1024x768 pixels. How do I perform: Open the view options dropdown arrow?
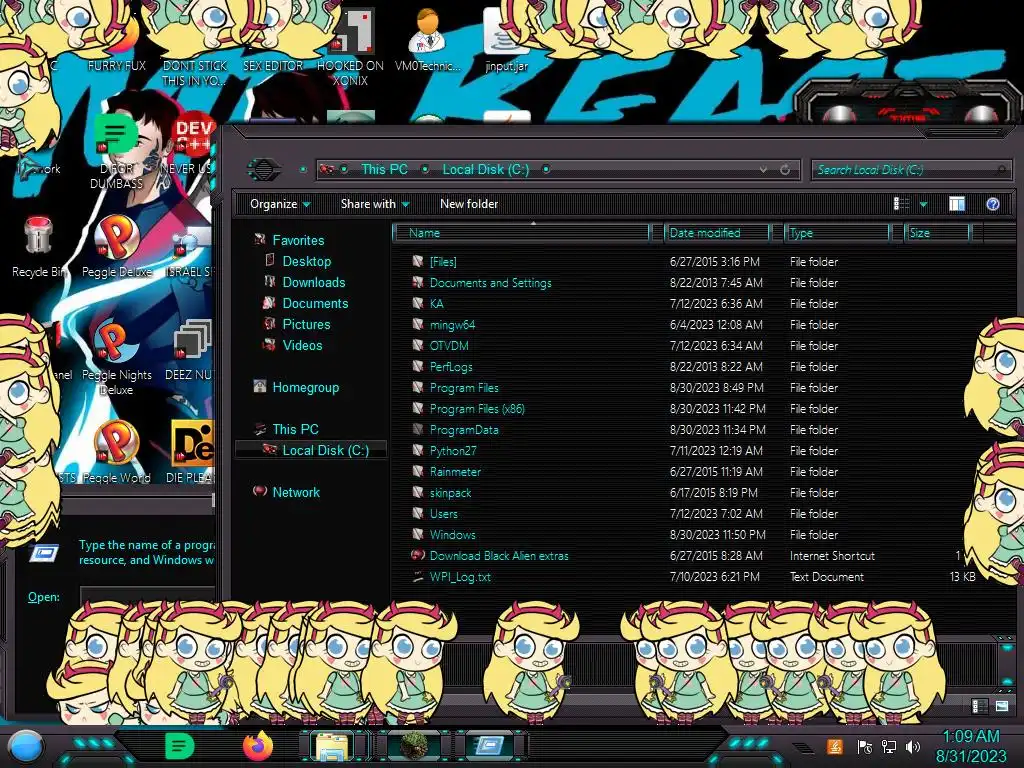[x=923, y=204]
